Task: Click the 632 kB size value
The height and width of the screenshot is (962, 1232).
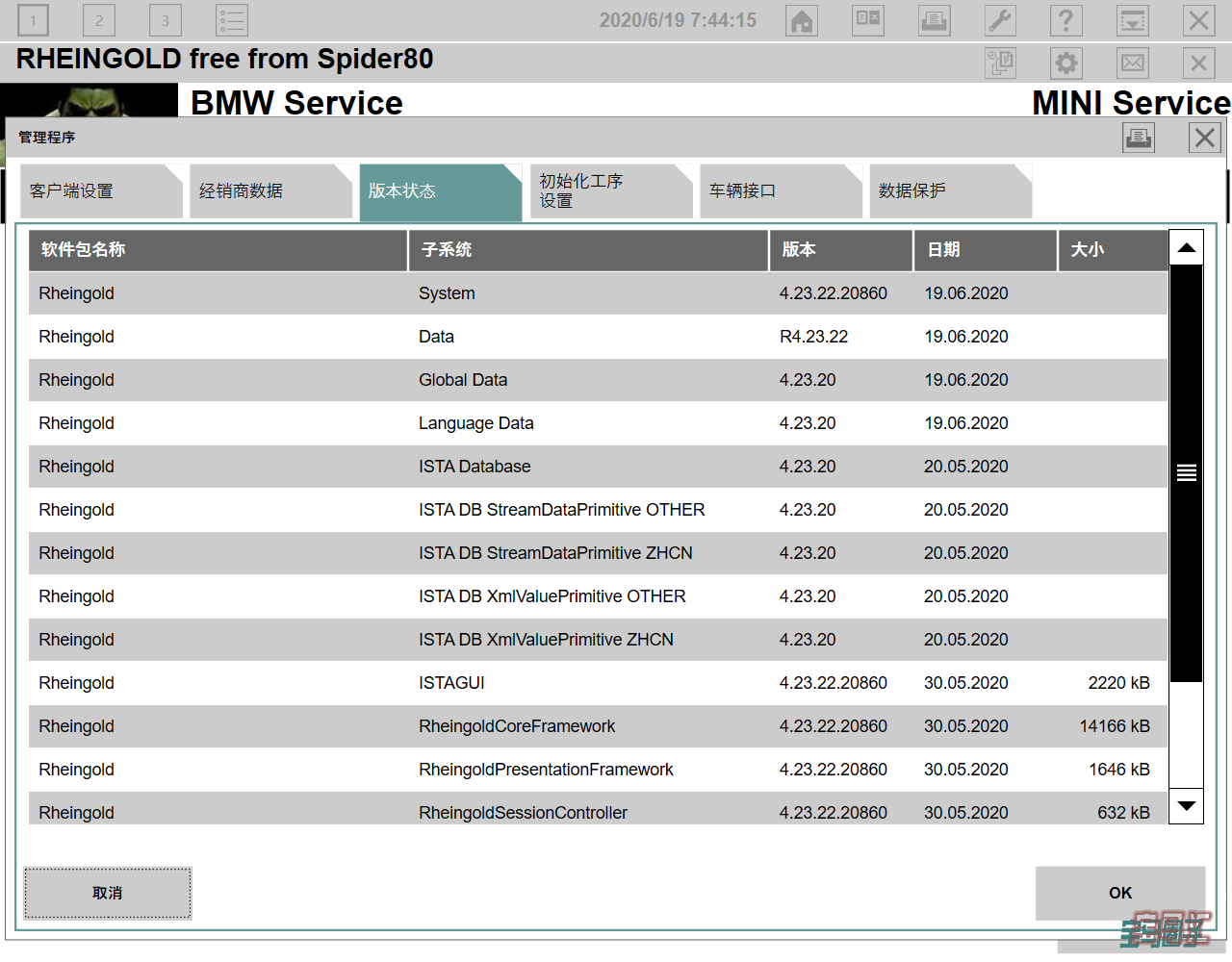Action: point(1123,813)
